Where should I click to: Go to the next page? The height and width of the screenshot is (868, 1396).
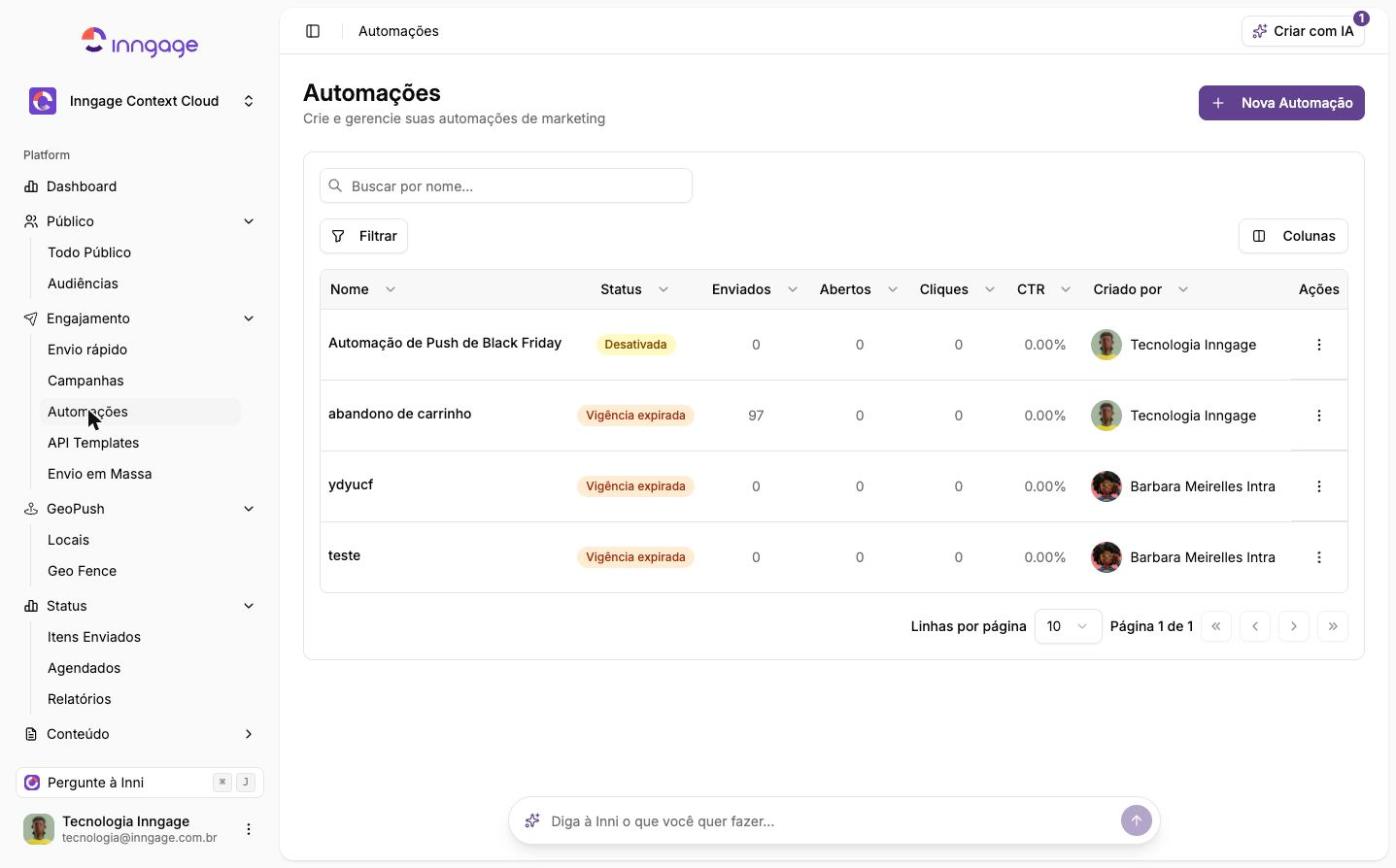[1294, 626]
